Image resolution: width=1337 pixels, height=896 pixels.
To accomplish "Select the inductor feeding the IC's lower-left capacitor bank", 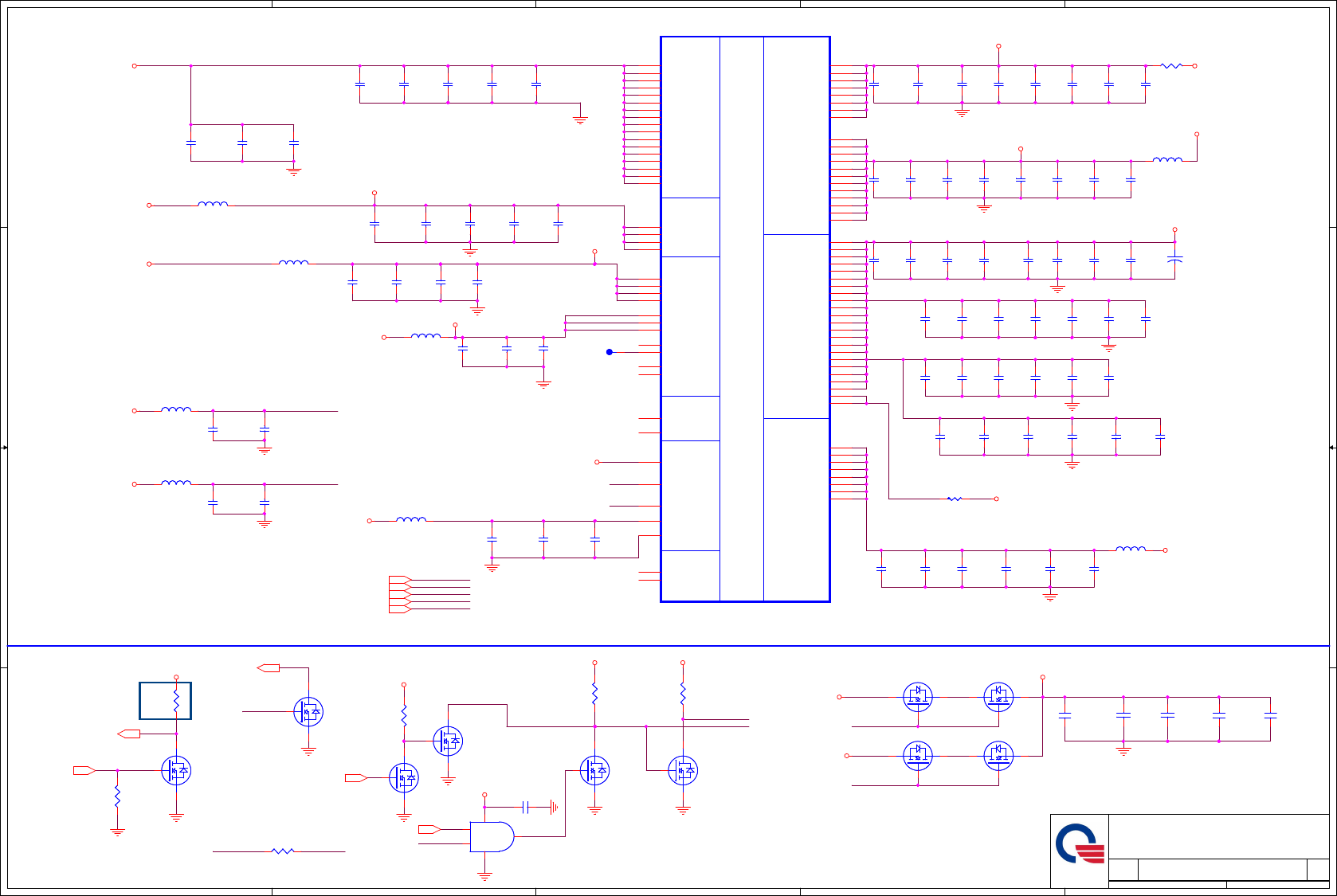I will (411, 519).
